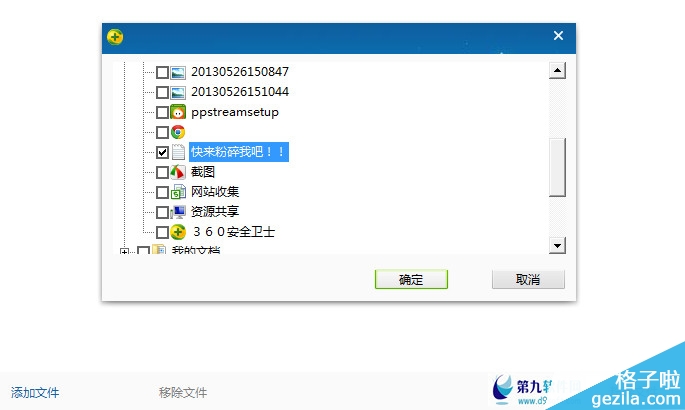Click the Chrome browser icon

click(178, 132)
